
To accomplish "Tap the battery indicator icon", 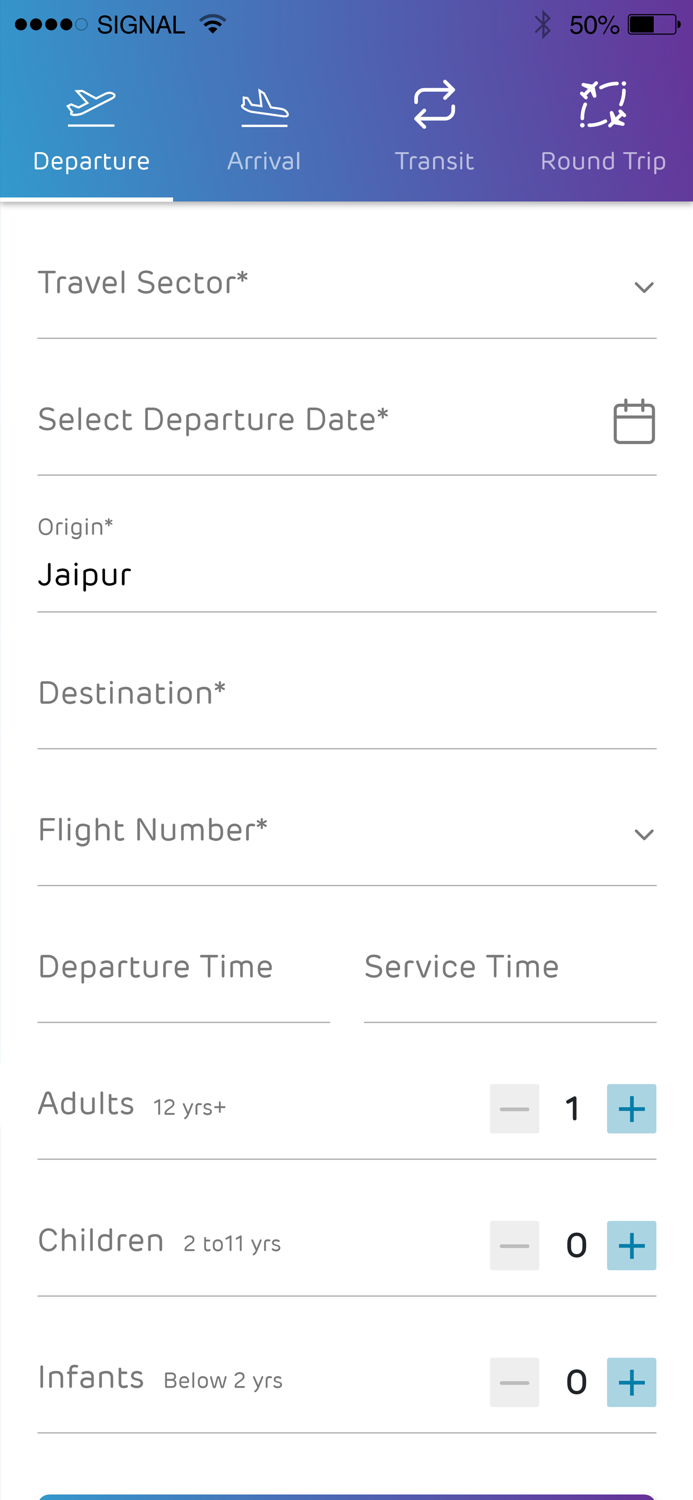I will click(654, 25).
